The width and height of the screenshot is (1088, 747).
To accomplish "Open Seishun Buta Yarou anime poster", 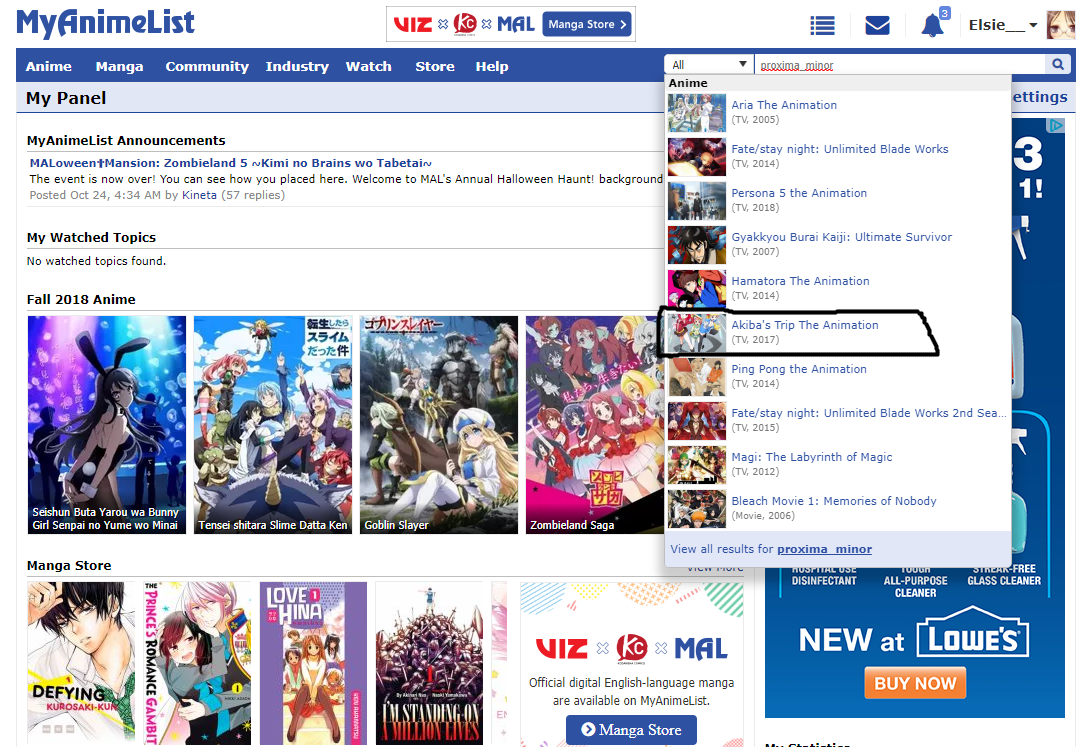I will click(x=107, y=424).
